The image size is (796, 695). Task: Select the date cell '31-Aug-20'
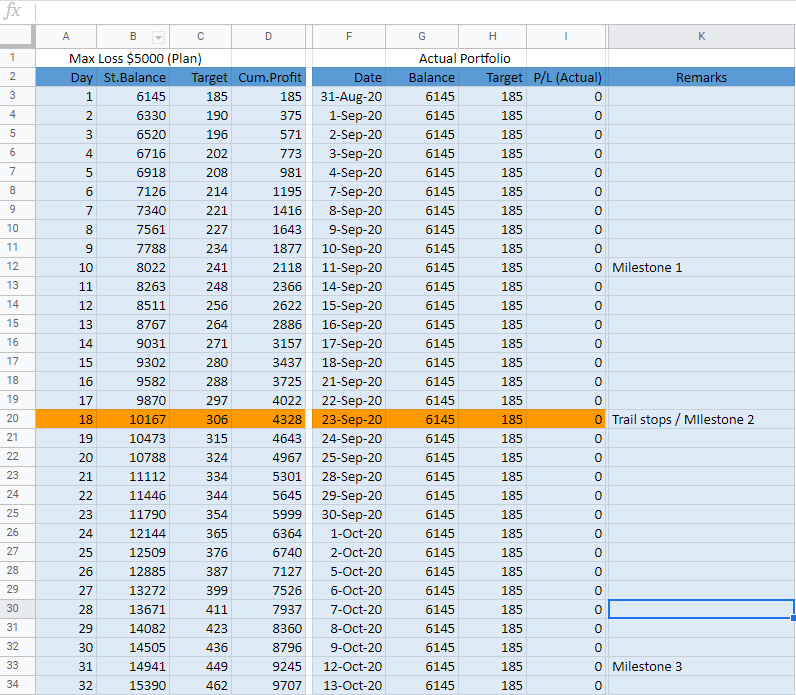(349, 96)
